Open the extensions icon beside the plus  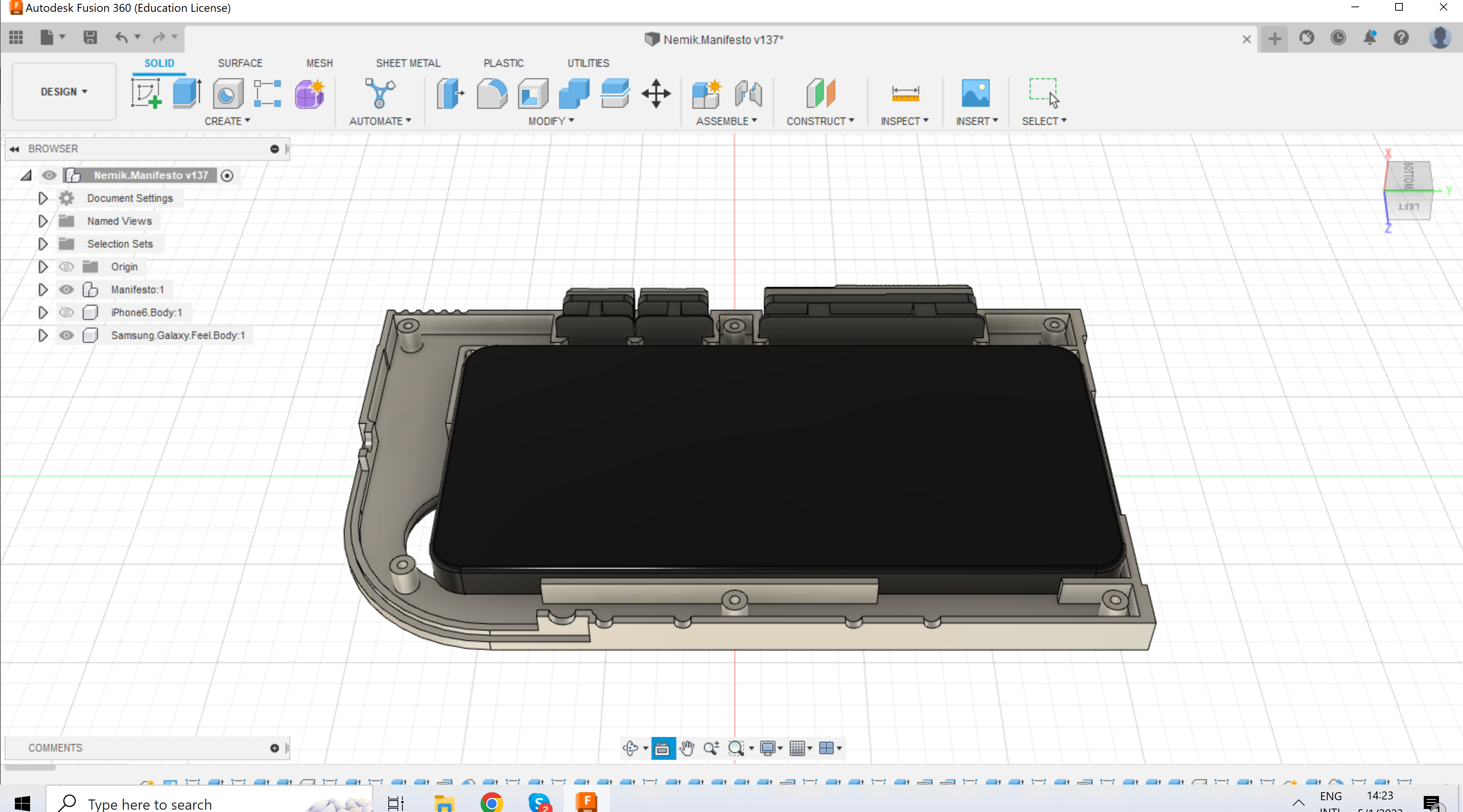coord(1307,37)
